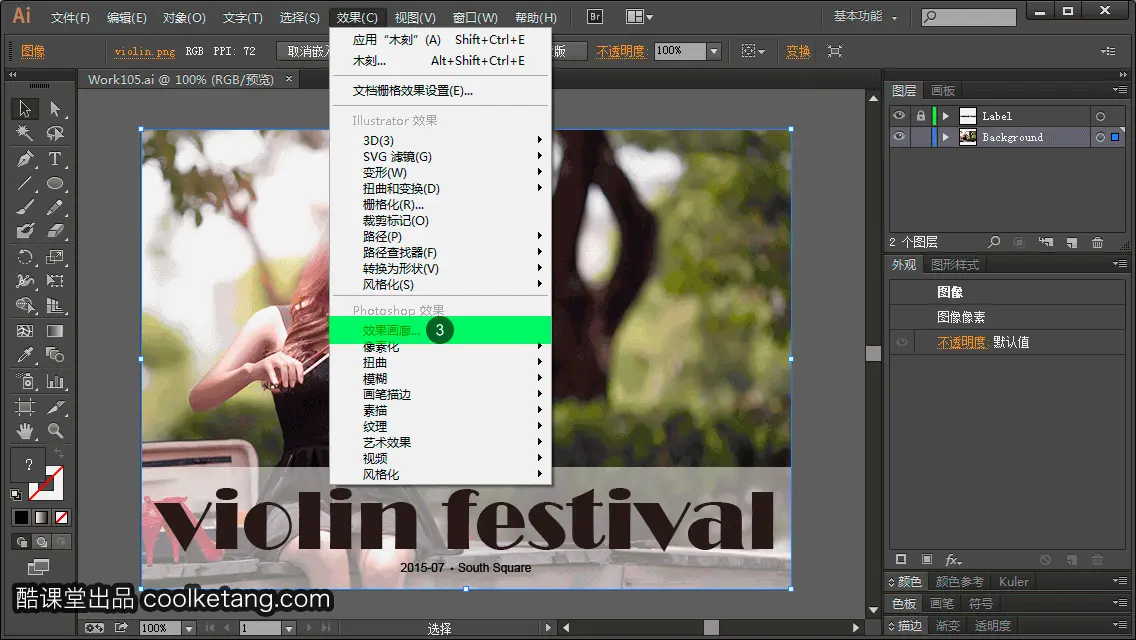Open the Layers panel flyout menu

(x=1120, y=90)
